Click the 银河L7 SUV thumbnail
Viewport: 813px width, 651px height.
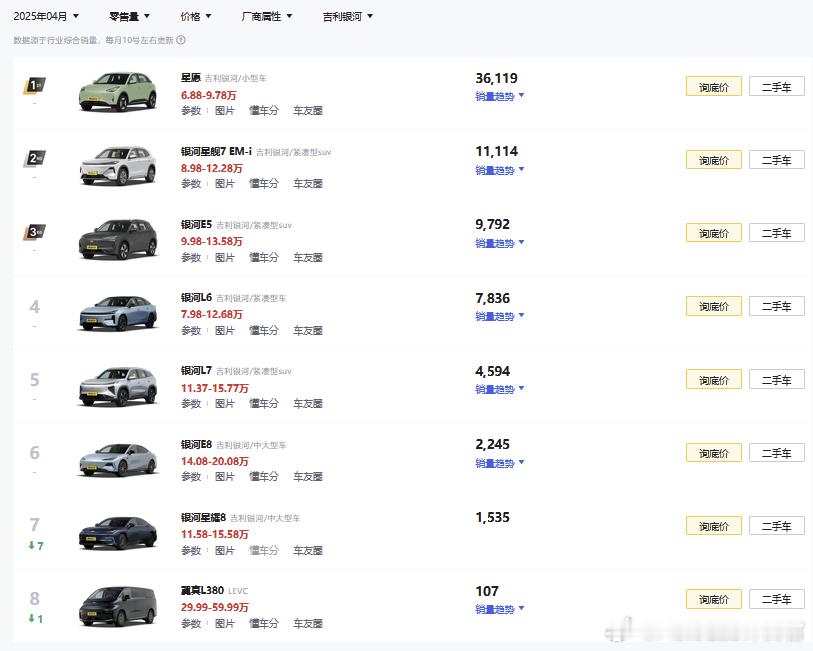point(118,386)
